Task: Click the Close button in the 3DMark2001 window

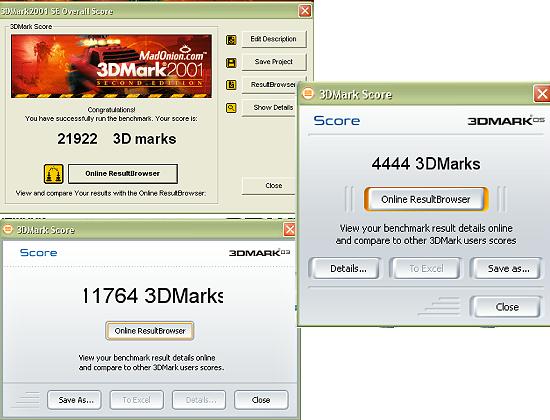Action: [x=269, y=186]
